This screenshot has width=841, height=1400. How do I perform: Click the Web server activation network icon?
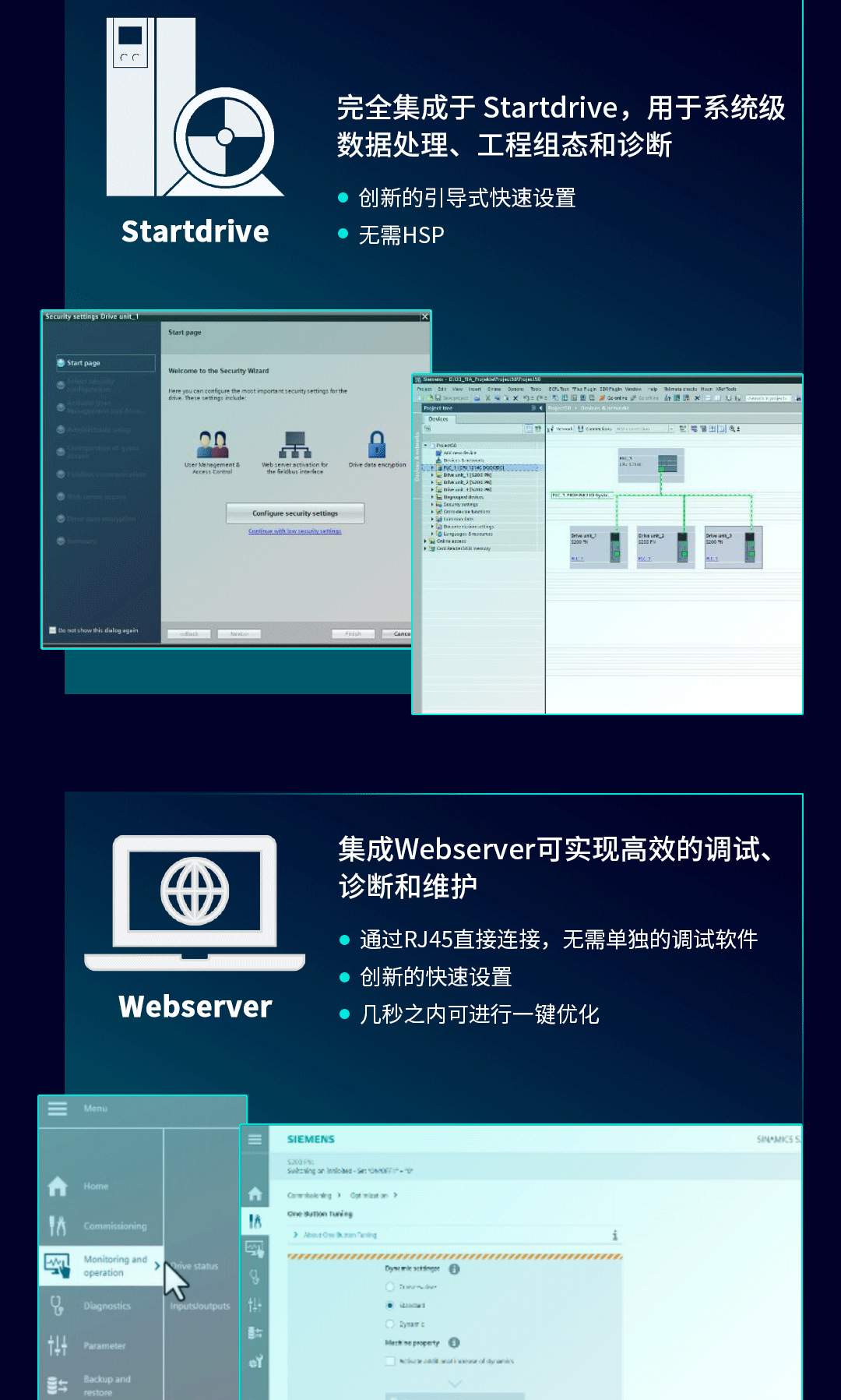tap(295, 446)
